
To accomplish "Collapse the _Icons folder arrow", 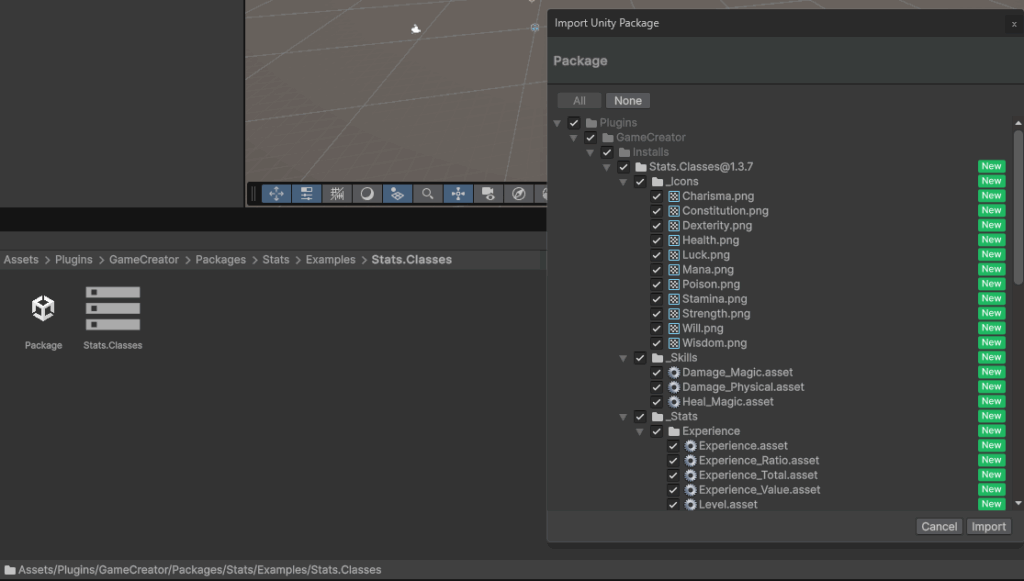I will pyautogui.click(x=623, y=181).
